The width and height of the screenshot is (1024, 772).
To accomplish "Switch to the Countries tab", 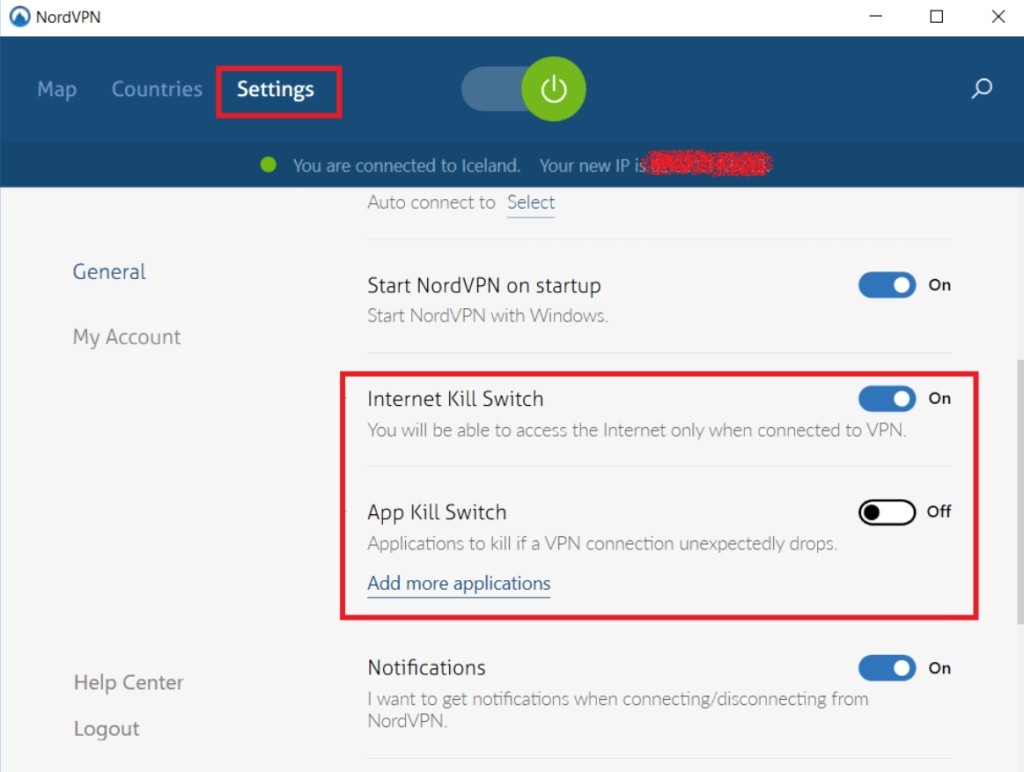I will tap(157, 89).
